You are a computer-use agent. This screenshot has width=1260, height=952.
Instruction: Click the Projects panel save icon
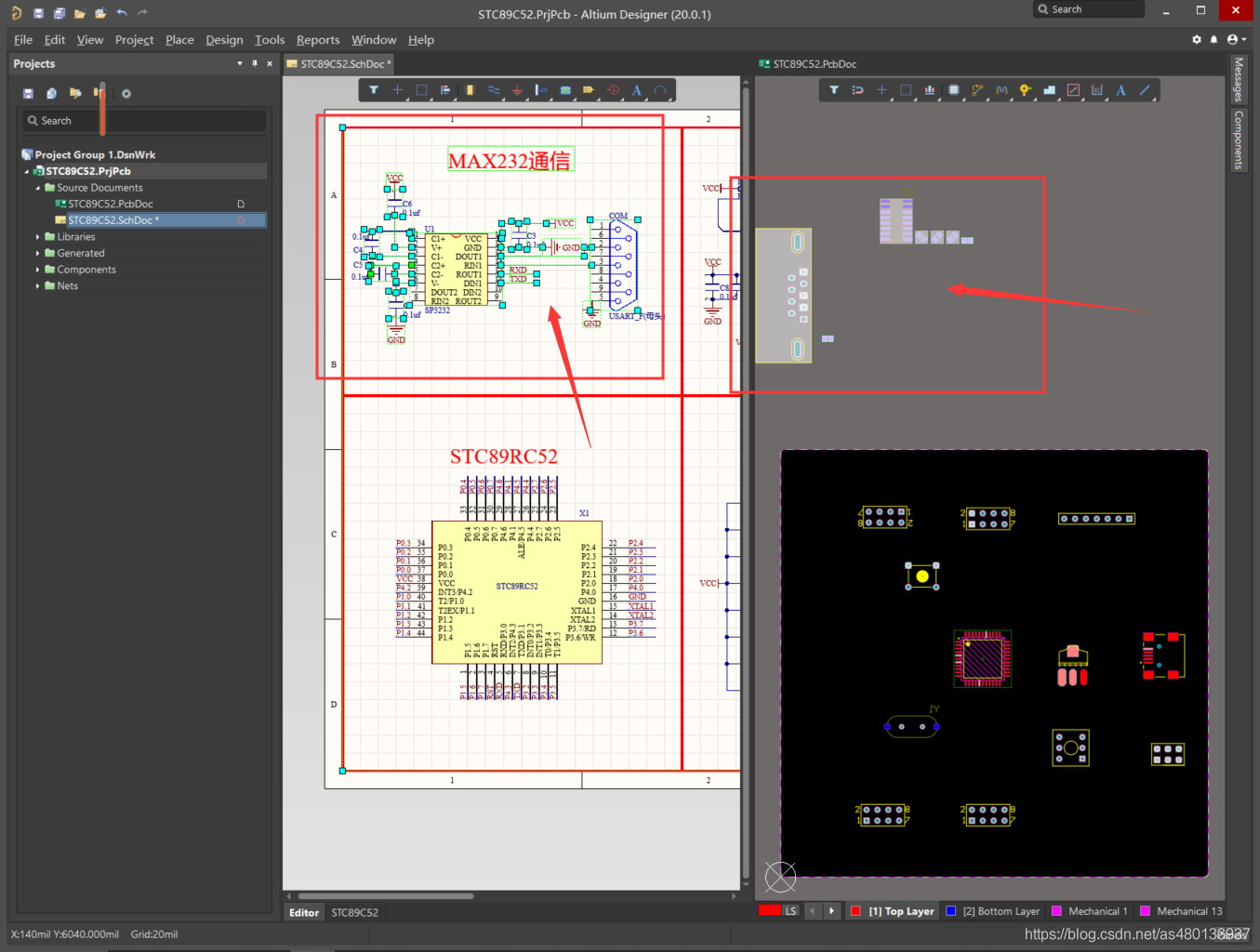[x=28, y=93]
